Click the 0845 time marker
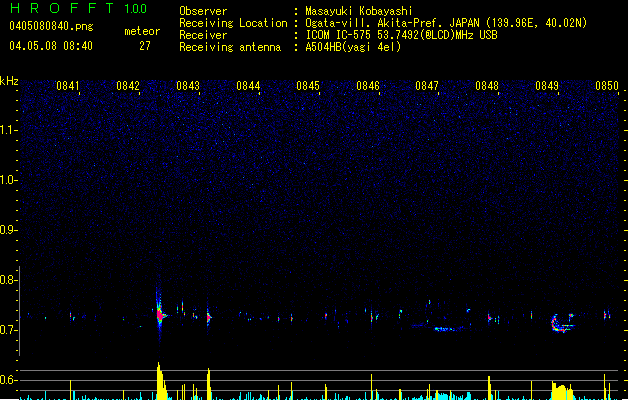 (308, 86)
